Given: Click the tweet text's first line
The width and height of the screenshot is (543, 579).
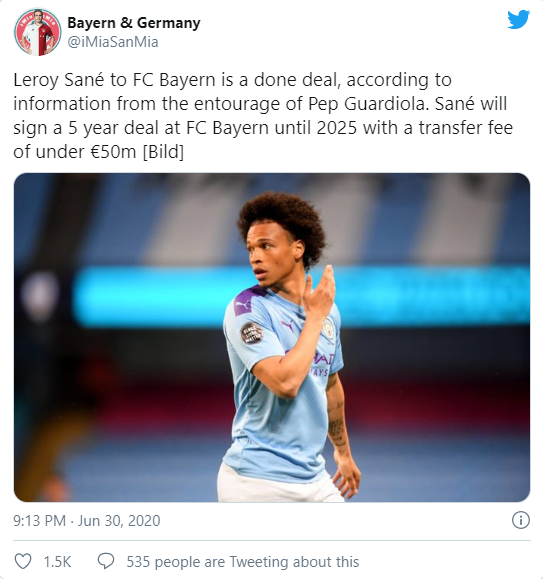Looking at the screenshot, I should point(233,80).
